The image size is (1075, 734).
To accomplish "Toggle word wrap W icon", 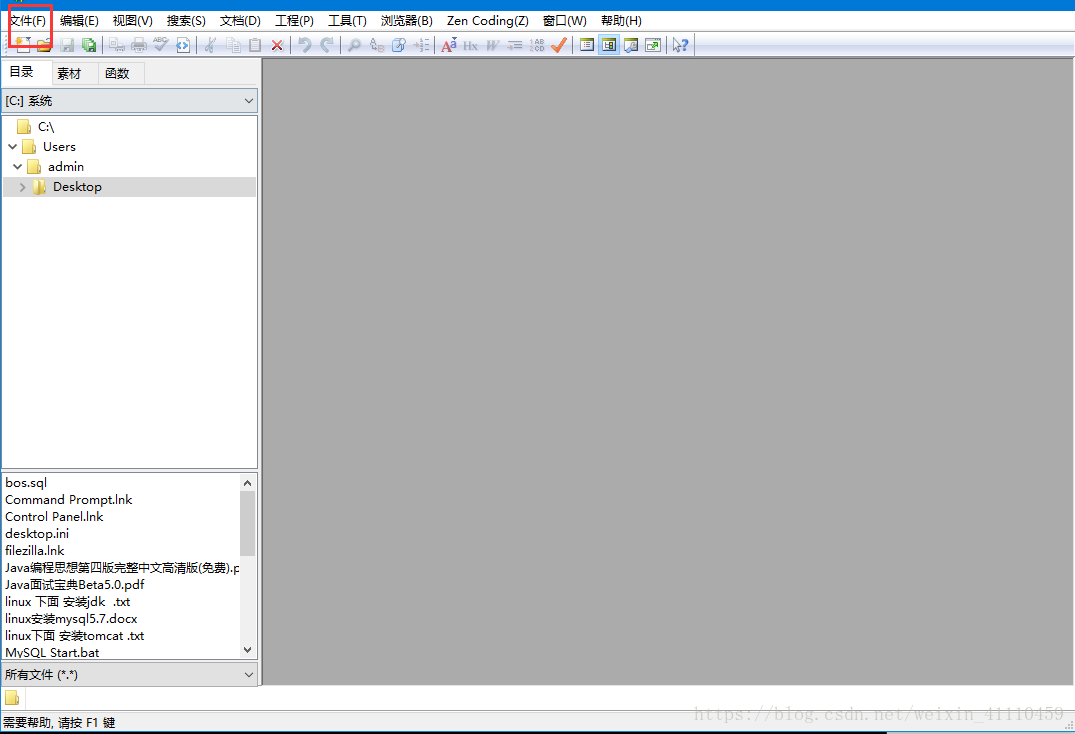I will [493, 45].
